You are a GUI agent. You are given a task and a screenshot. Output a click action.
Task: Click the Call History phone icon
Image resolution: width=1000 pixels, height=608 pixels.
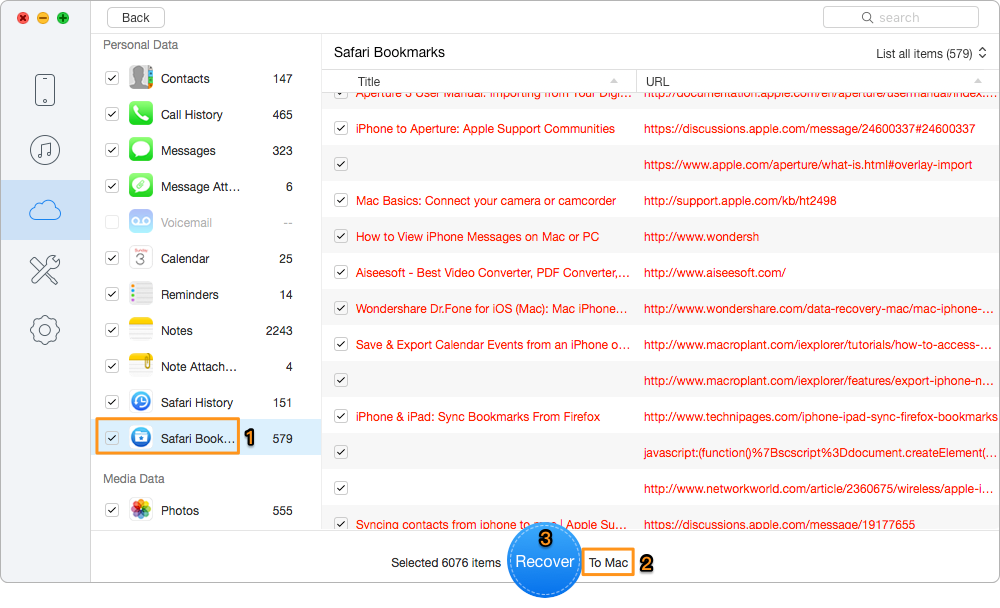141,114
